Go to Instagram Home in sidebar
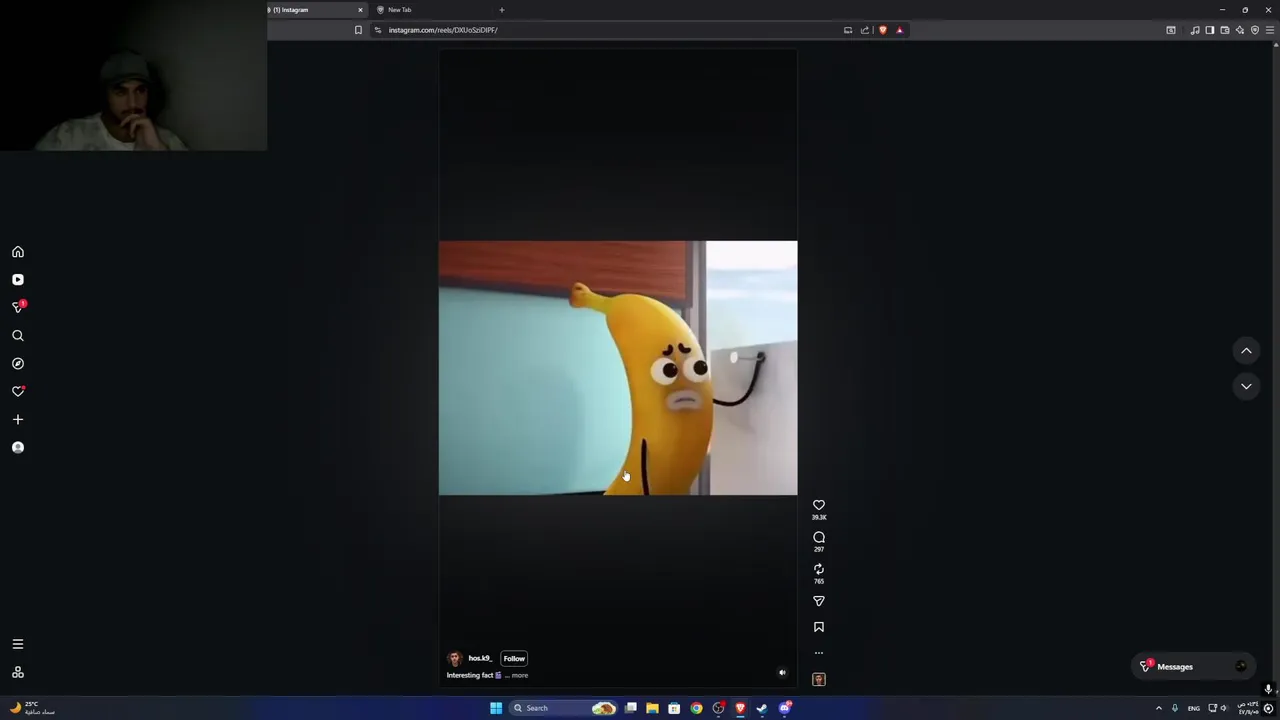 18,252
